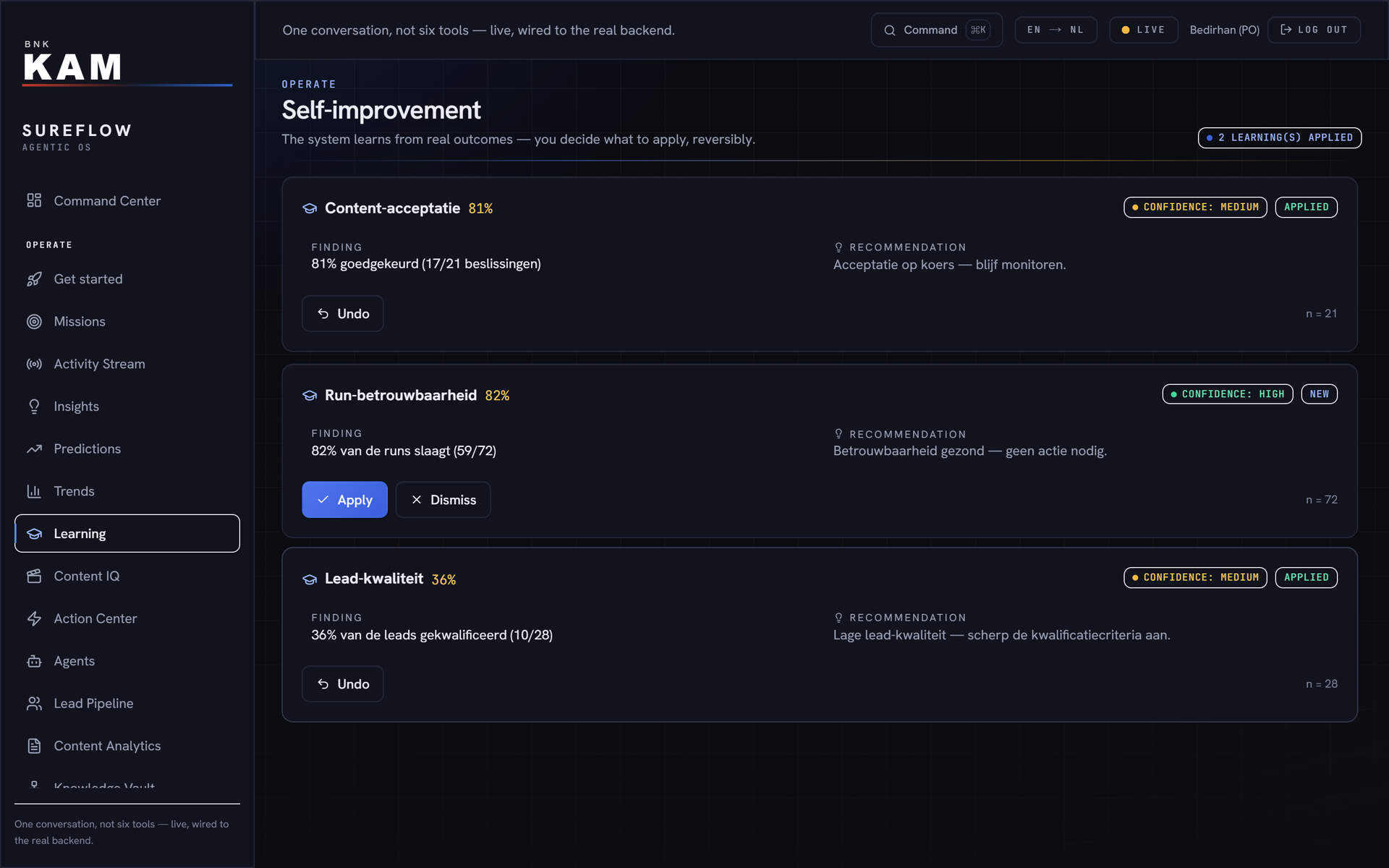Click the undo arrow icon in Content-acceptatie card
Screen dimensions: 1389x868
(323, 314)
